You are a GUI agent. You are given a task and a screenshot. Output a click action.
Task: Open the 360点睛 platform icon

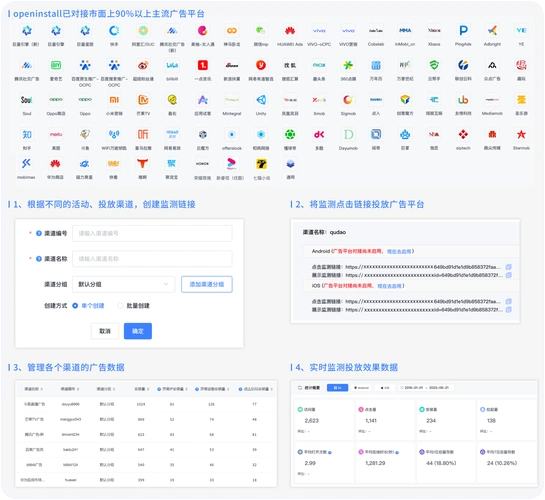coord(348,65)
